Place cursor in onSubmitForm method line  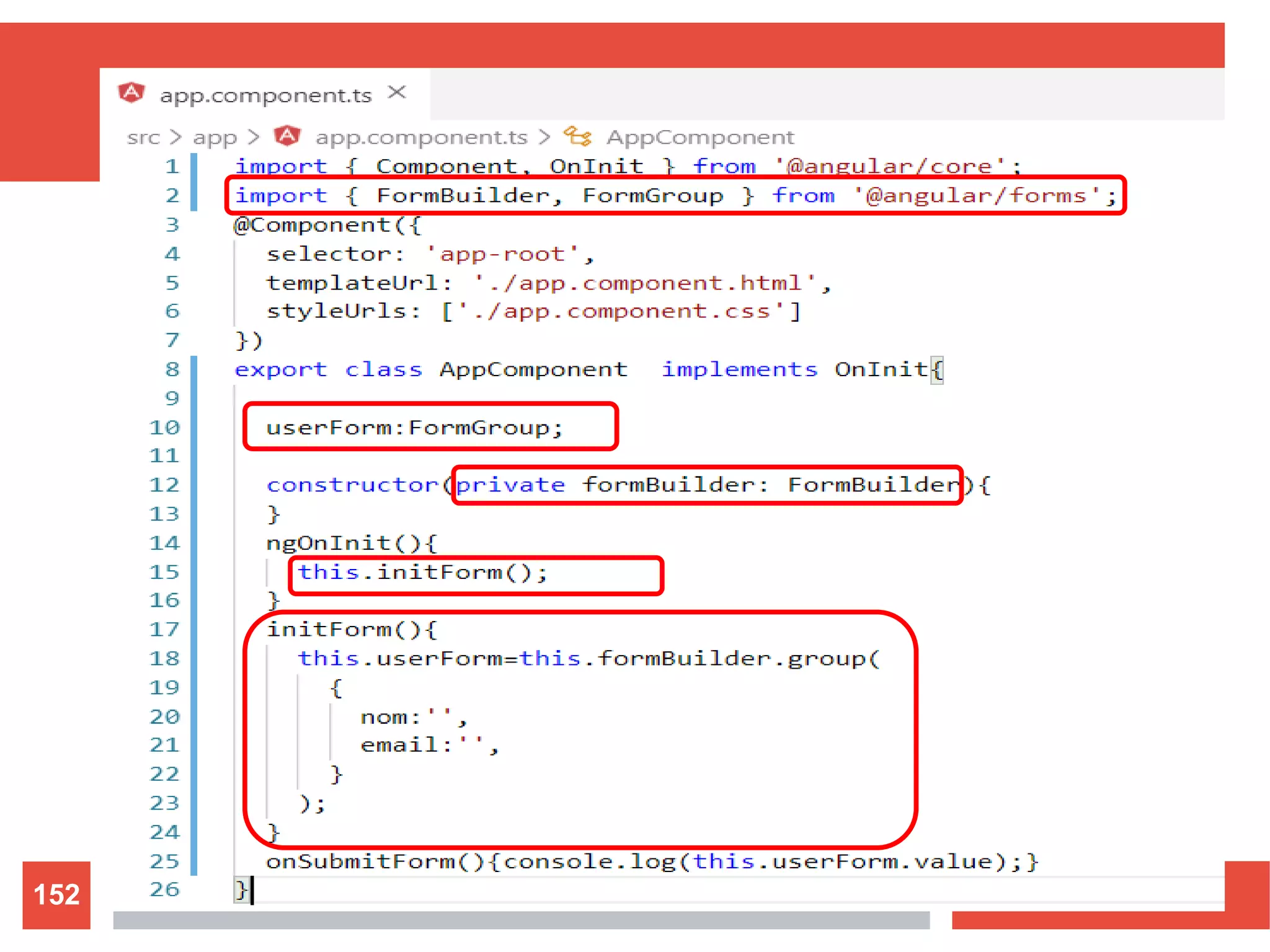click(651, 862)
